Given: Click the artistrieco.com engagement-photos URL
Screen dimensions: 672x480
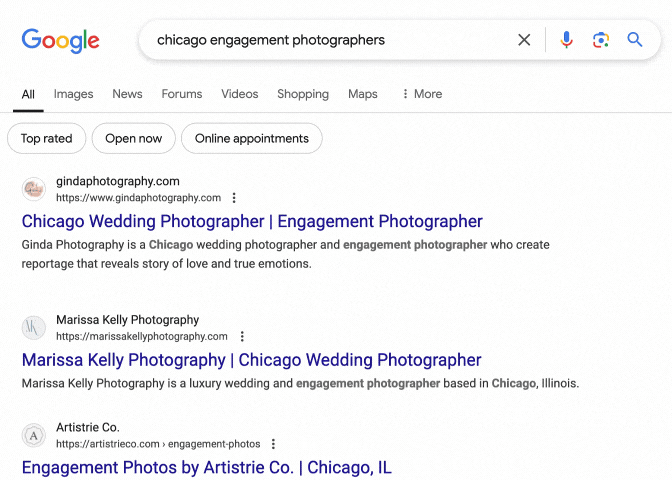Looking at the screenshot, I should click(x=158, y=444).
